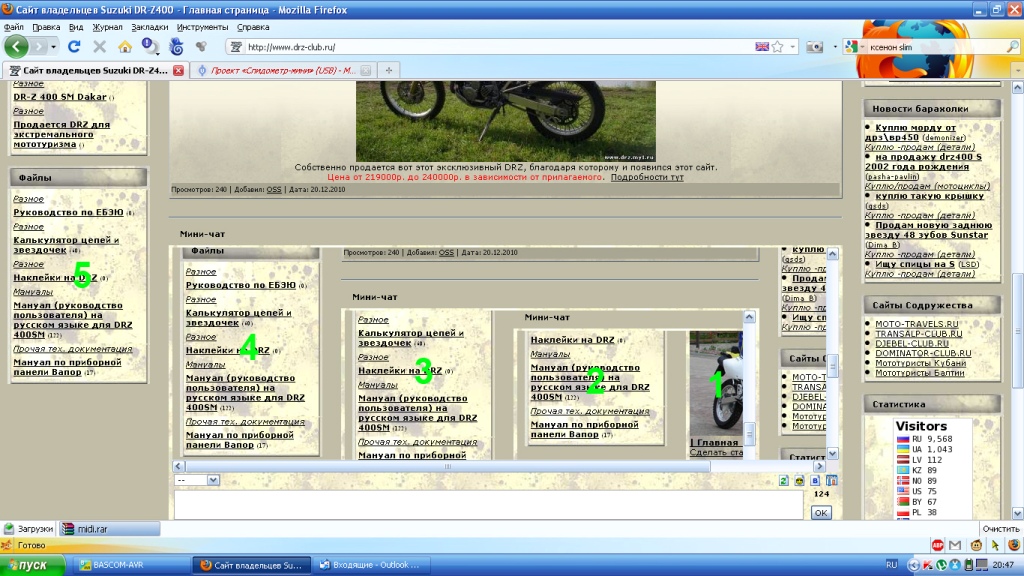Visit DOMINATOR-CLUB.RU link

pyautogui.click(x=923, y=353)
